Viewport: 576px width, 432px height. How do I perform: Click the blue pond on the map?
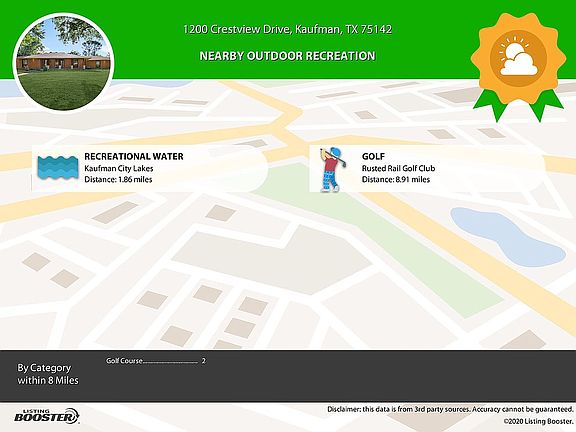coord(507,237)
